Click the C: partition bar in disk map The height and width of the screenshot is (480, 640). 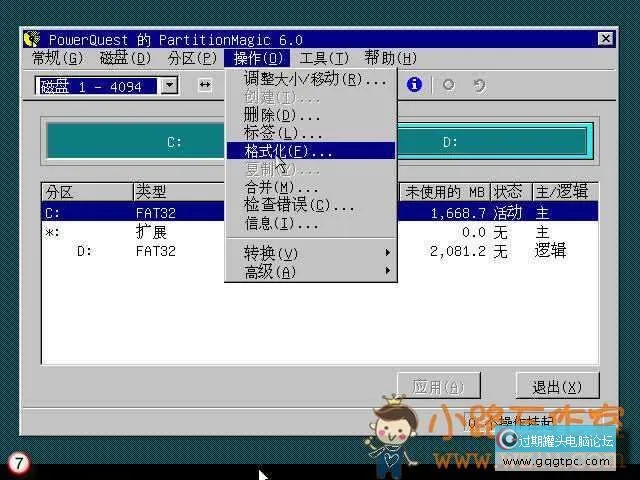click(x=136, y=142)
